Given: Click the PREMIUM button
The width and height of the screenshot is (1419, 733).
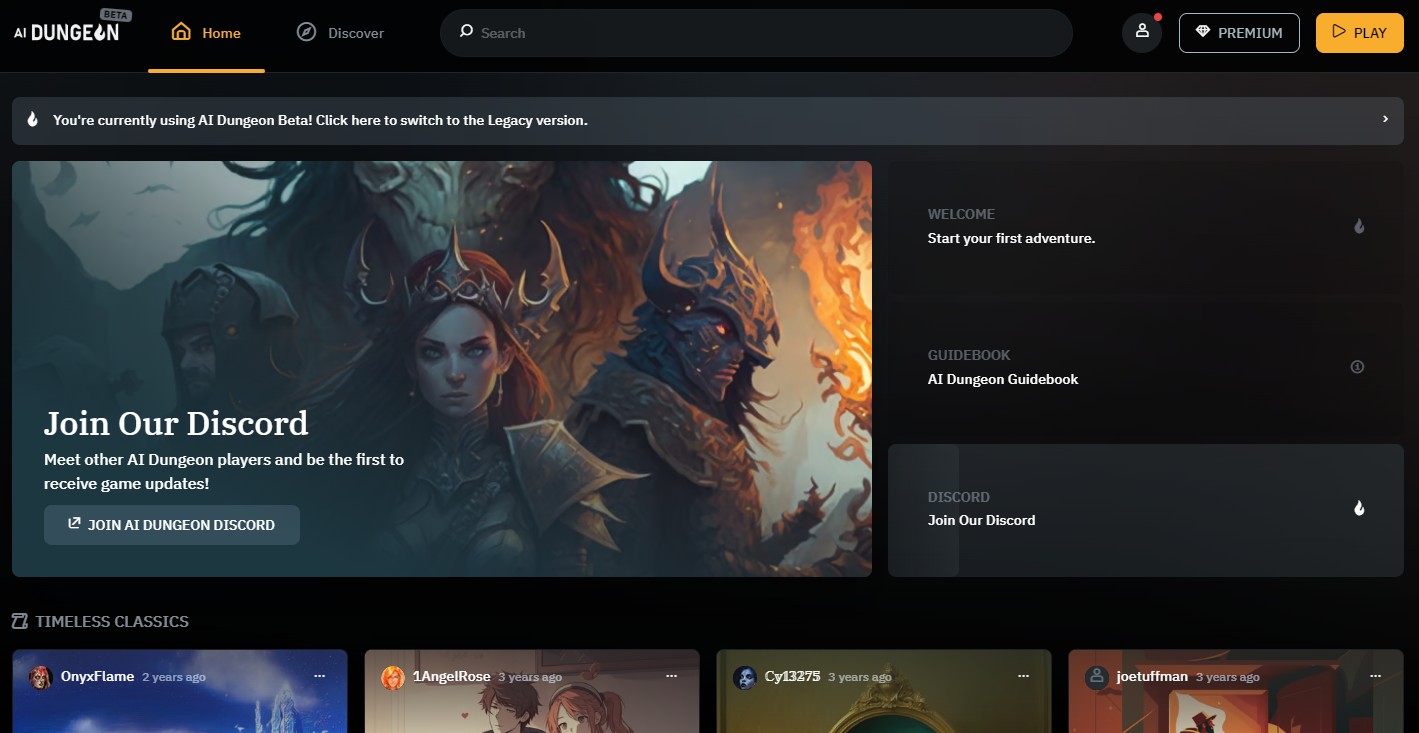Looking at the screenshot, I should (x=1239, y=33).
